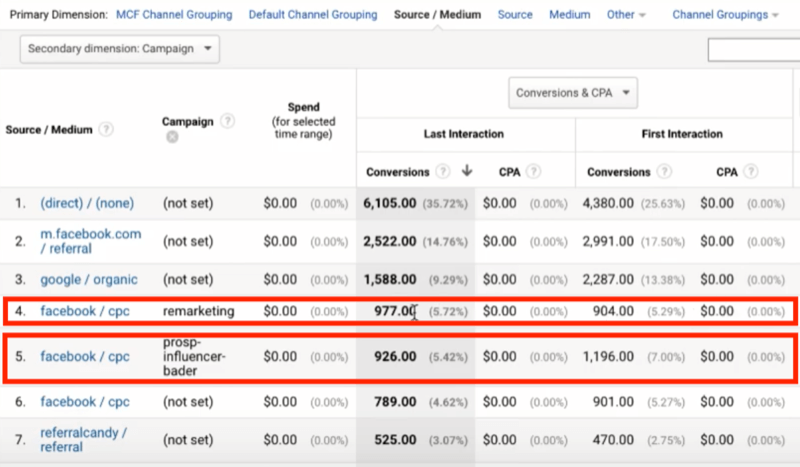
Task: Select the Medium primary dimension
Action: (569, 15)
